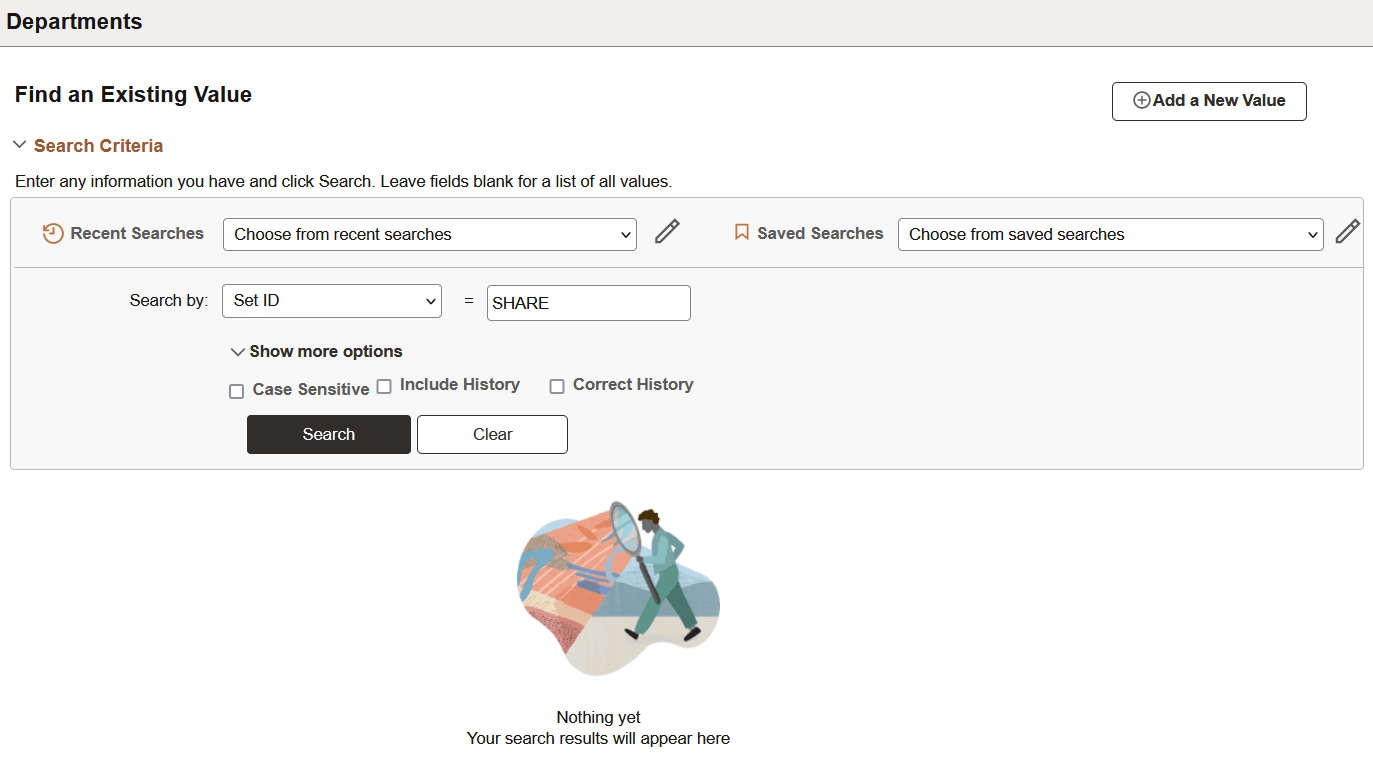Screen dimensions: 1373x758
Task: Check the Include History option
Action: [x=384, y=385]
